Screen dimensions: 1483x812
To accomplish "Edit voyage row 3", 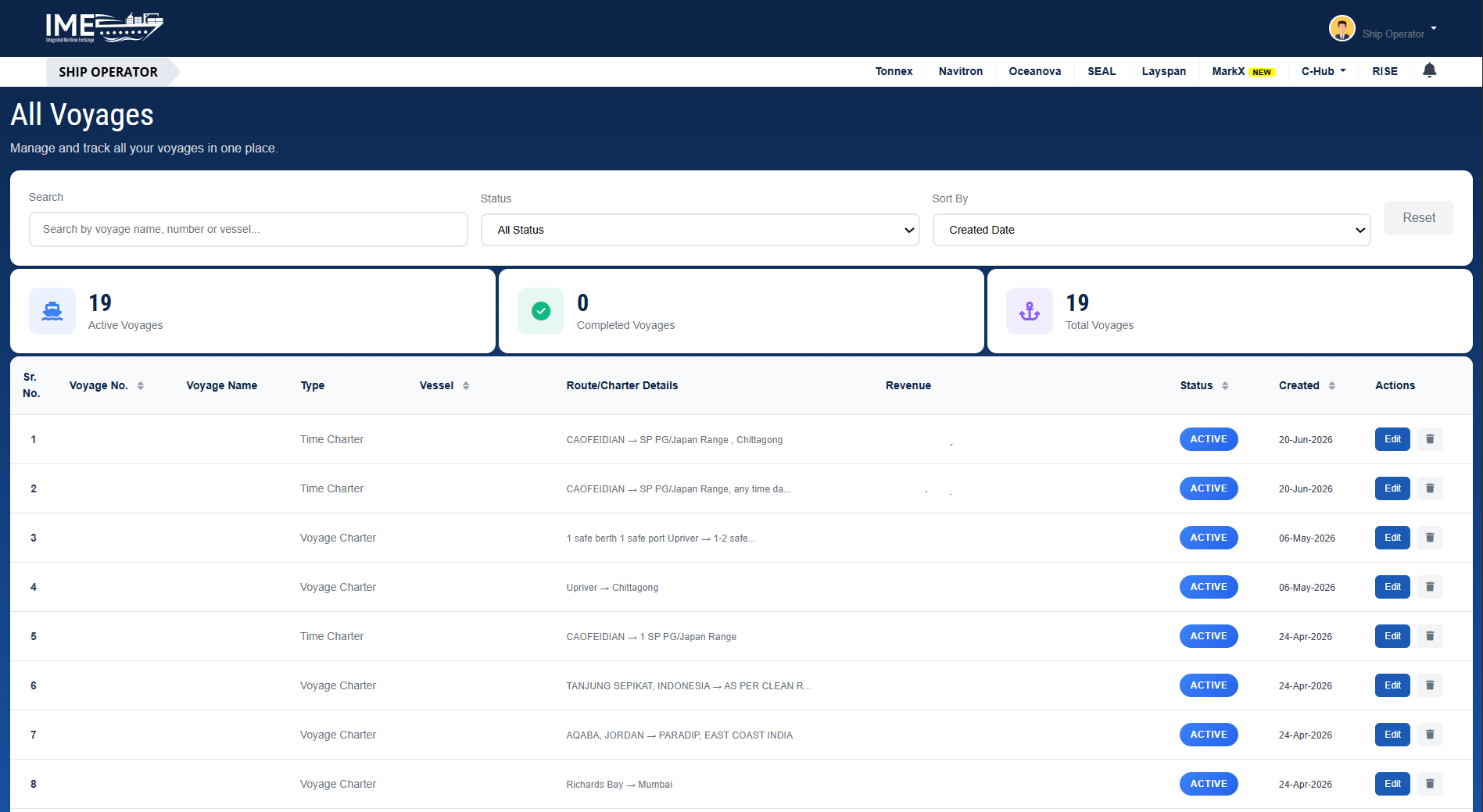I will point(1392,538).
